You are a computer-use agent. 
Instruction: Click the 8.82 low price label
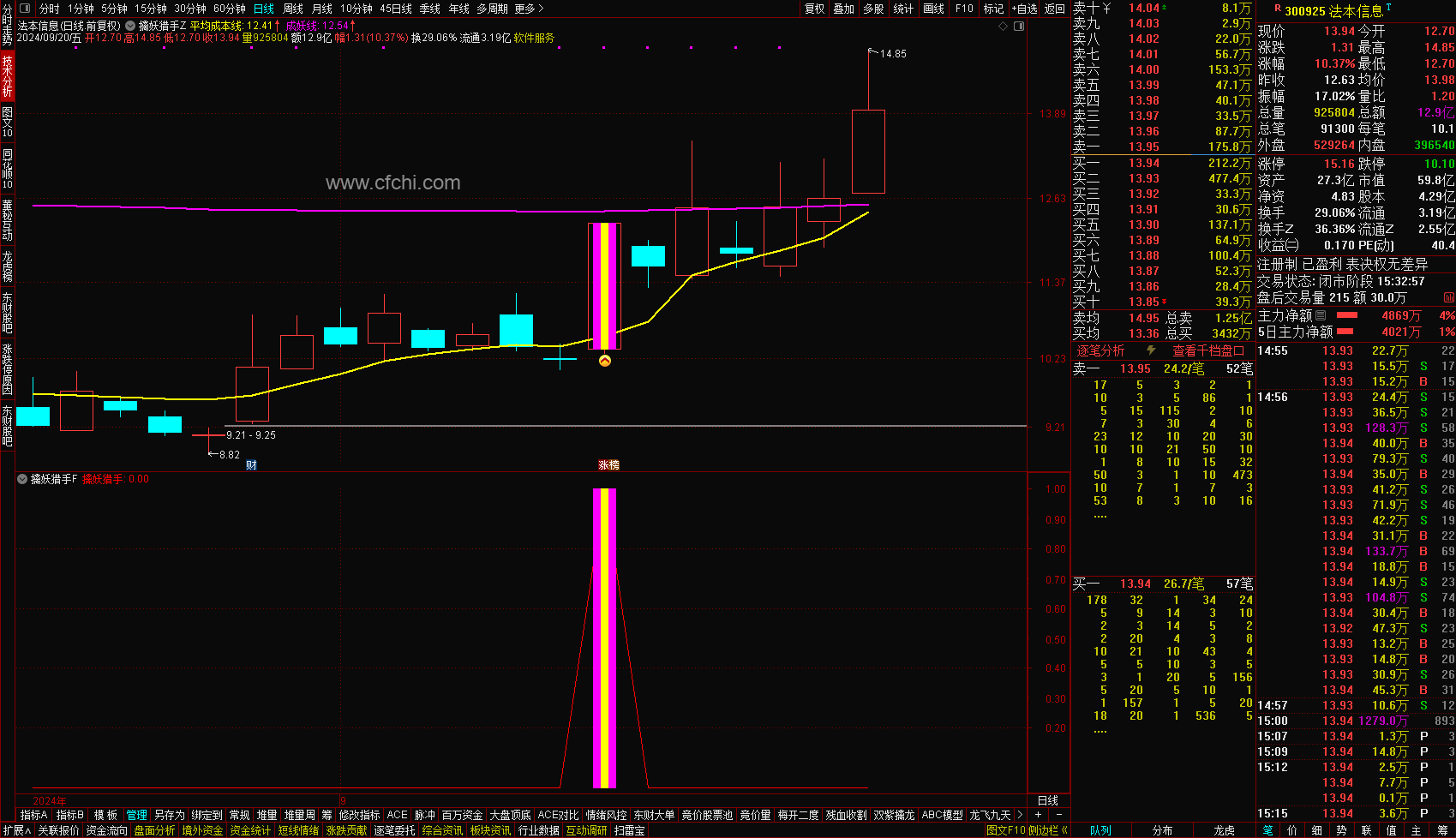coord(230,455)
